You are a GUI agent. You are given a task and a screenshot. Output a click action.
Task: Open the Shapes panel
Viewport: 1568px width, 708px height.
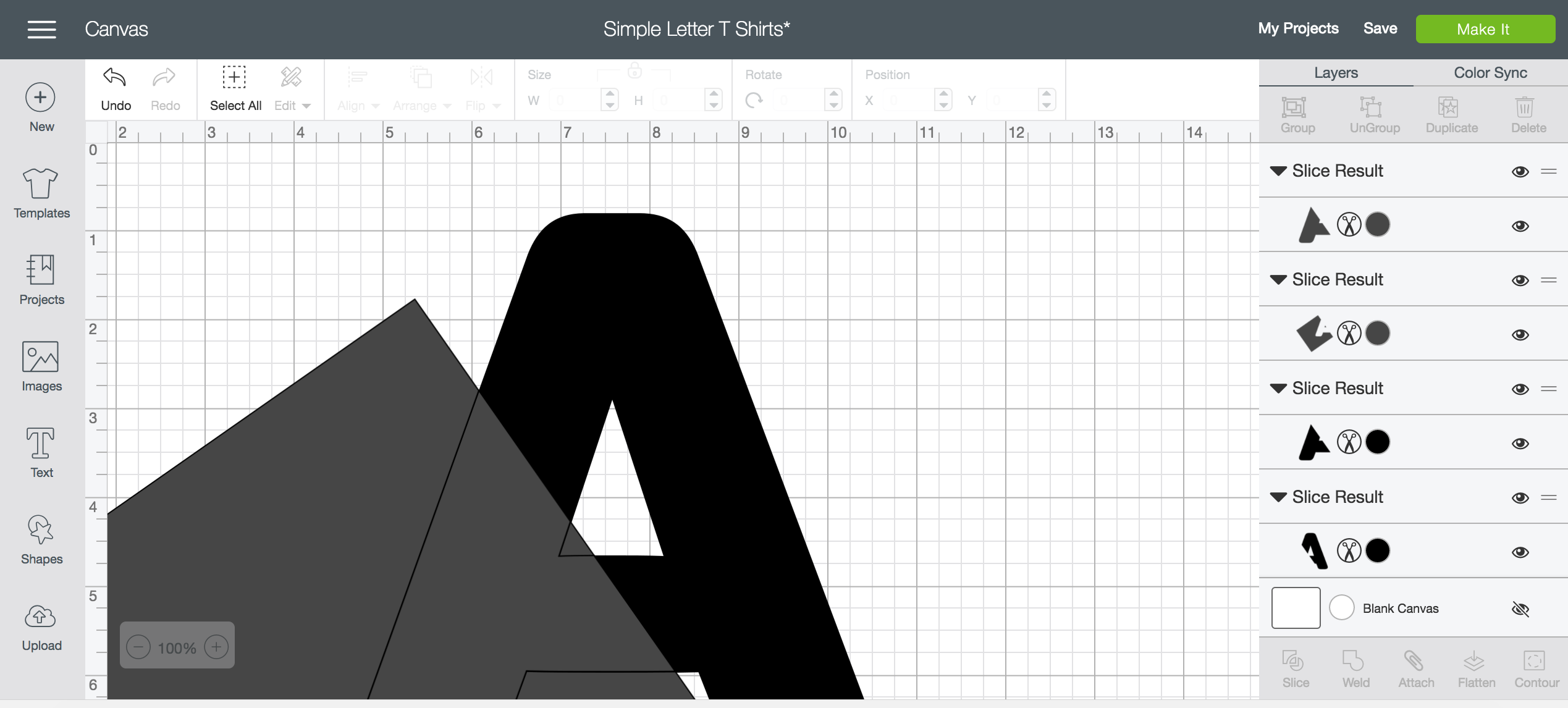coord(41,530)
